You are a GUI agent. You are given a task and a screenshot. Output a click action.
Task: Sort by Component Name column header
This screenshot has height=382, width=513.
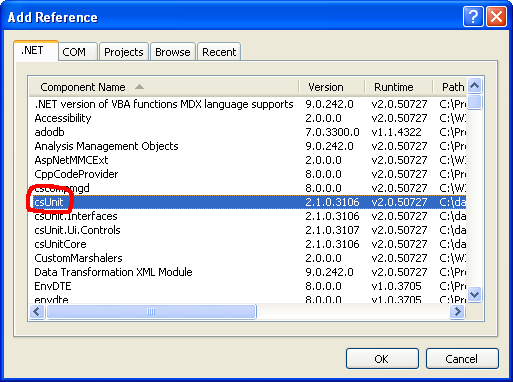[x=163, y=87]
